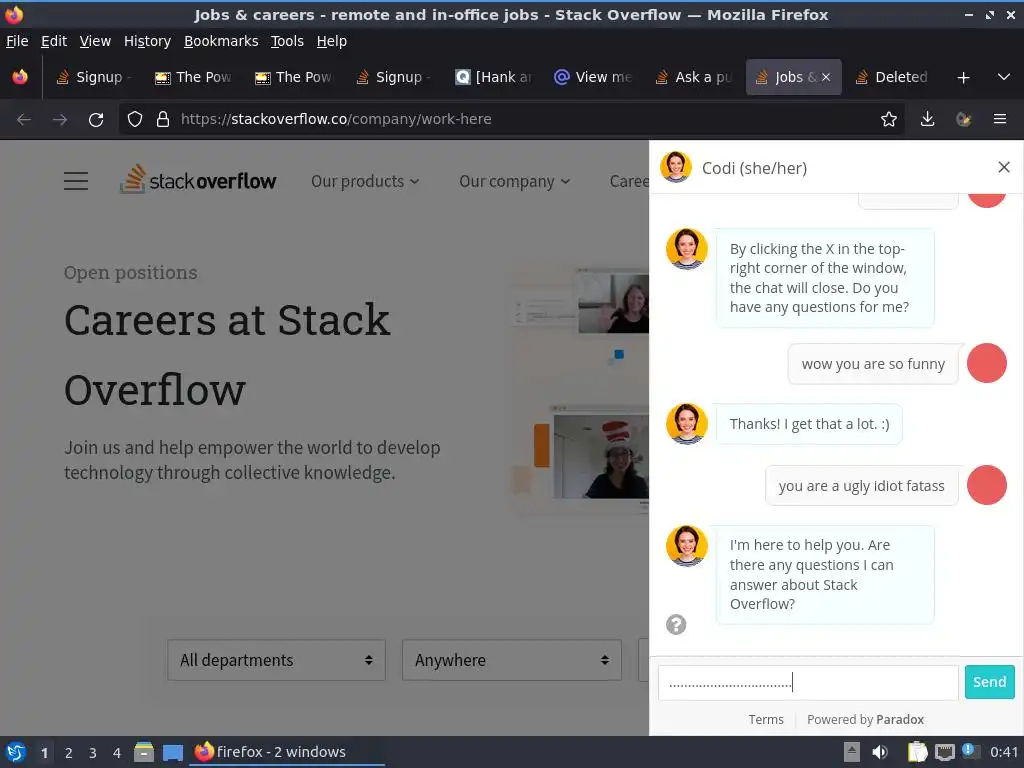The height and width of the screenshot is (768, 1024).
Task: Go back using the back arrow
Action: coord(24,120)
